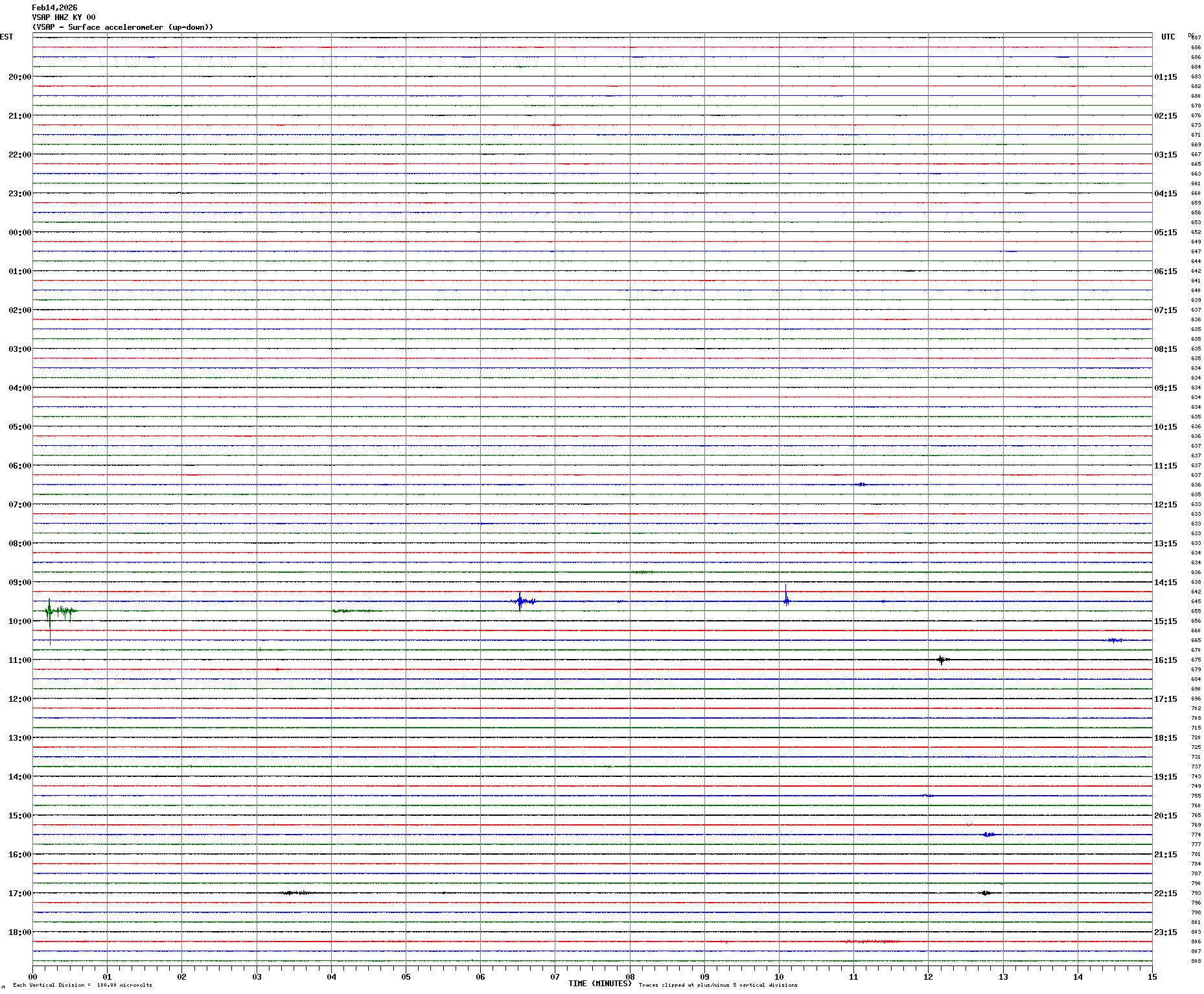Screen dimensions: 1204x994
Task: Click the black event on the 11:00 trace
Action: click(942, 660)
